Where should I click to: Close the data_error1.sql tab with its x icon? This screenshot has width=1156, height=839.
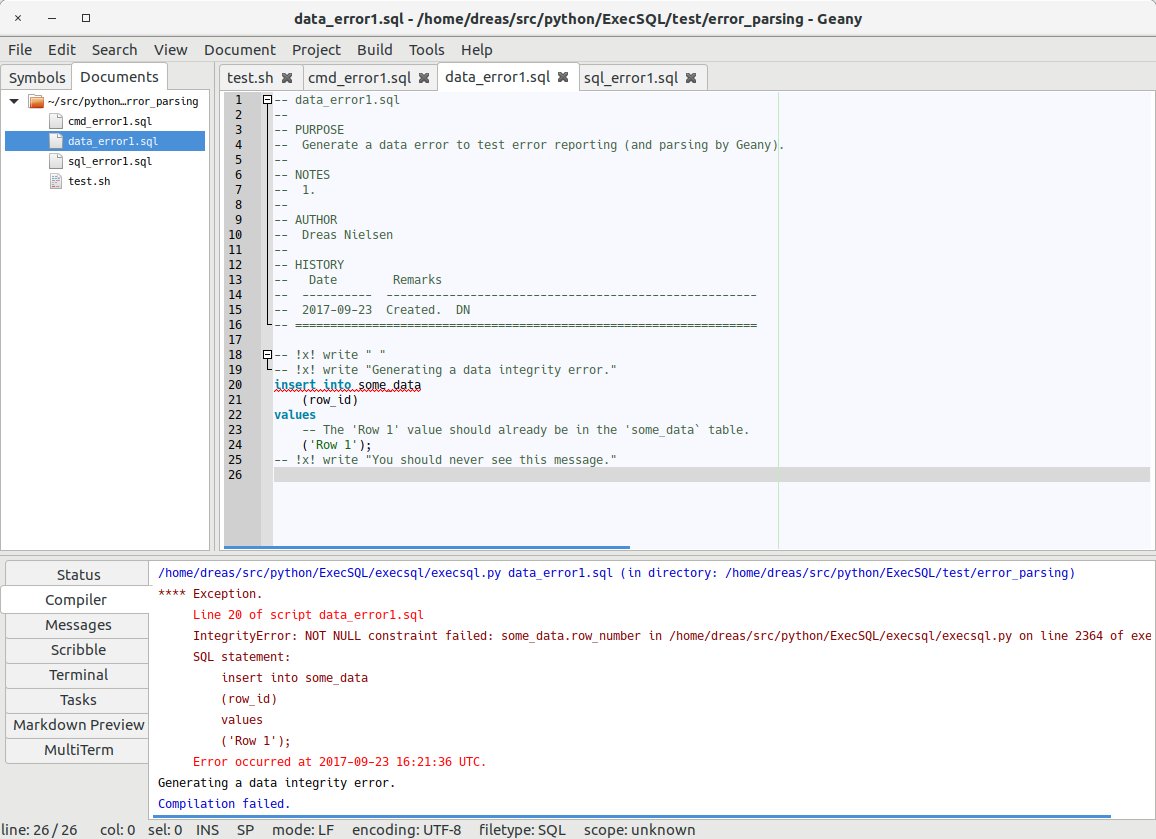pos(563,77)
